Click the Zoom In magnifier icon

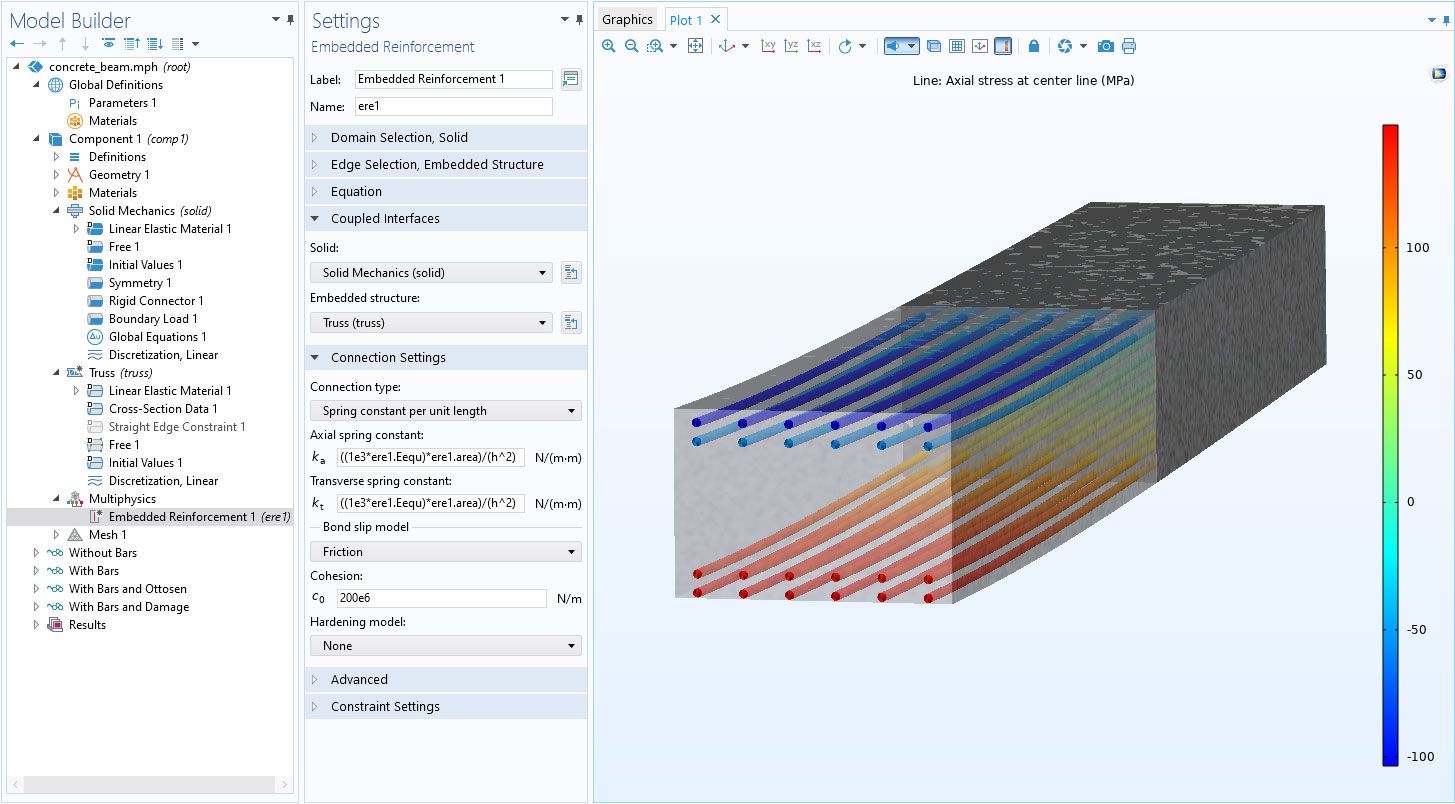tap(608, 46)
